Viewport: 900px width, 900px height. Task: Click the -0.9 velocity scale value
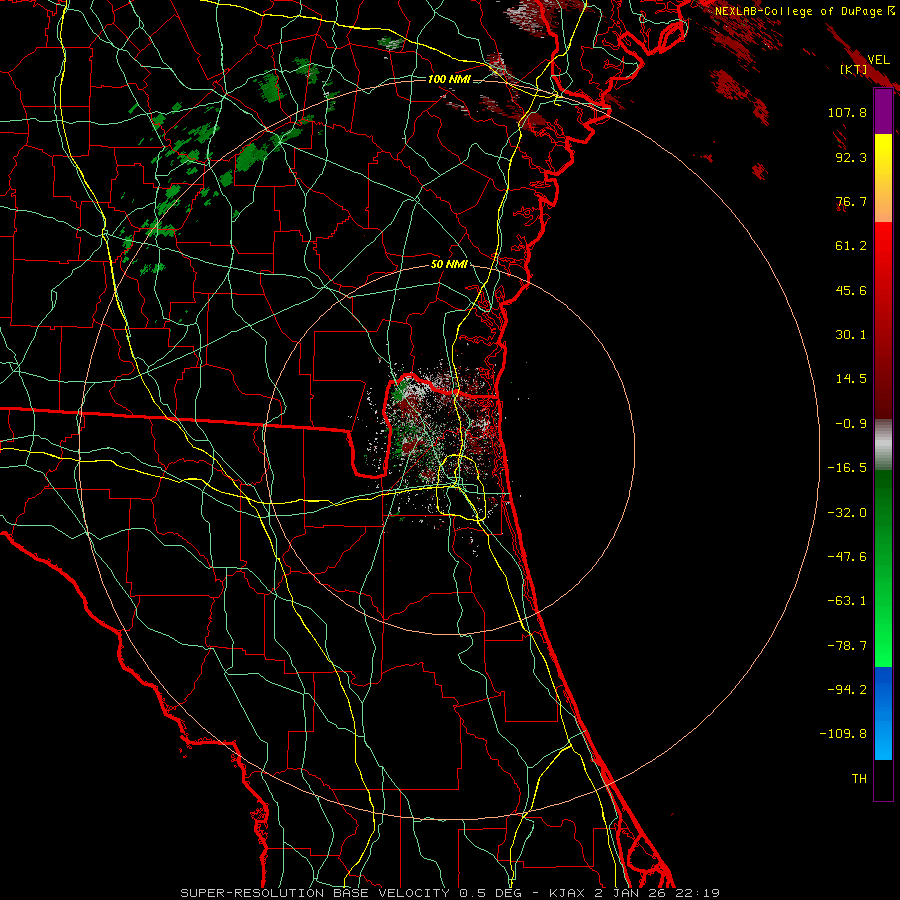click(x=851, y=424)
